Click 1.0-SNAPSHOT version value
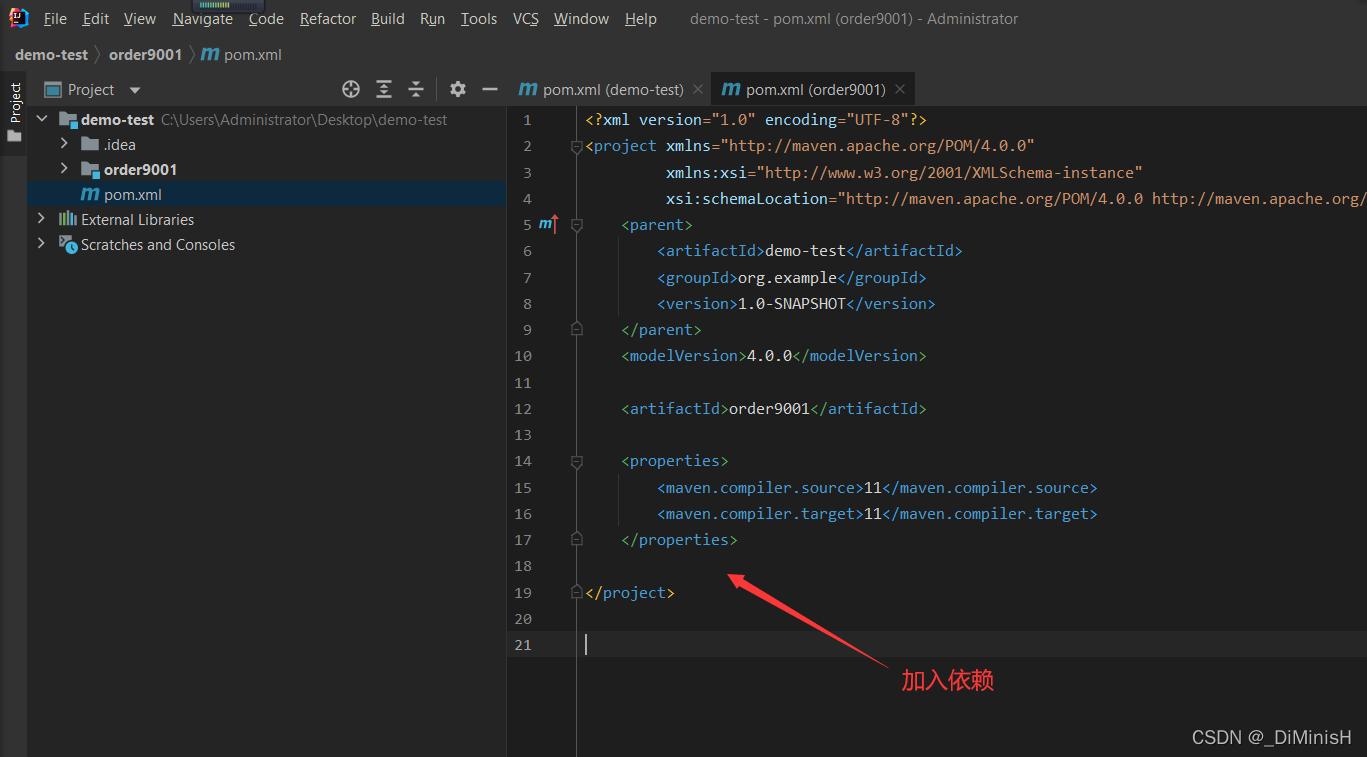1367x757 pixels. [792, 303]
